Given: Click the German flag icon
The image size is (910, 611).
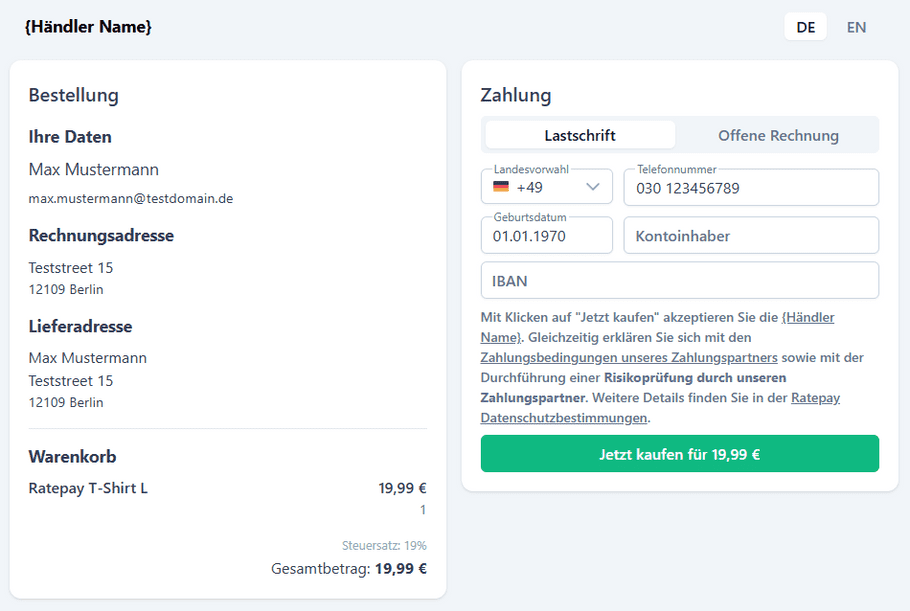Looking at the screenshot, I should [501, 187].
